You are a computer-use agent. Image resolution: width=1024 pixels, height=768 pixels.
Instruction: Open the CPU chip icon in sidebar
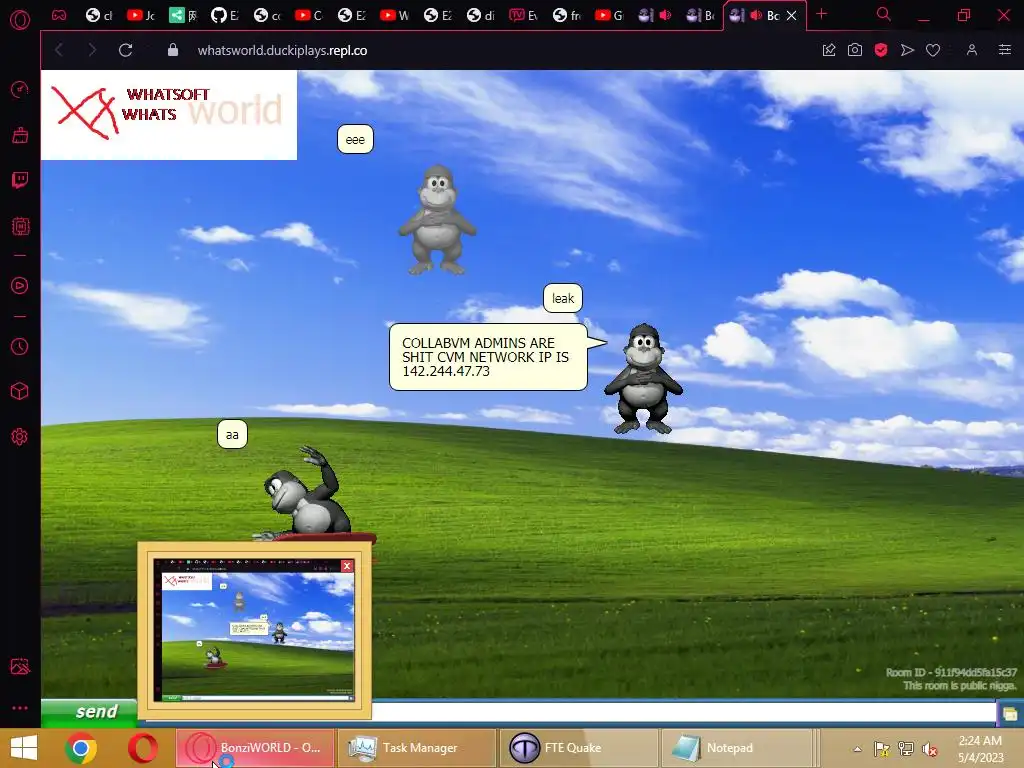(x=20, y=227)
